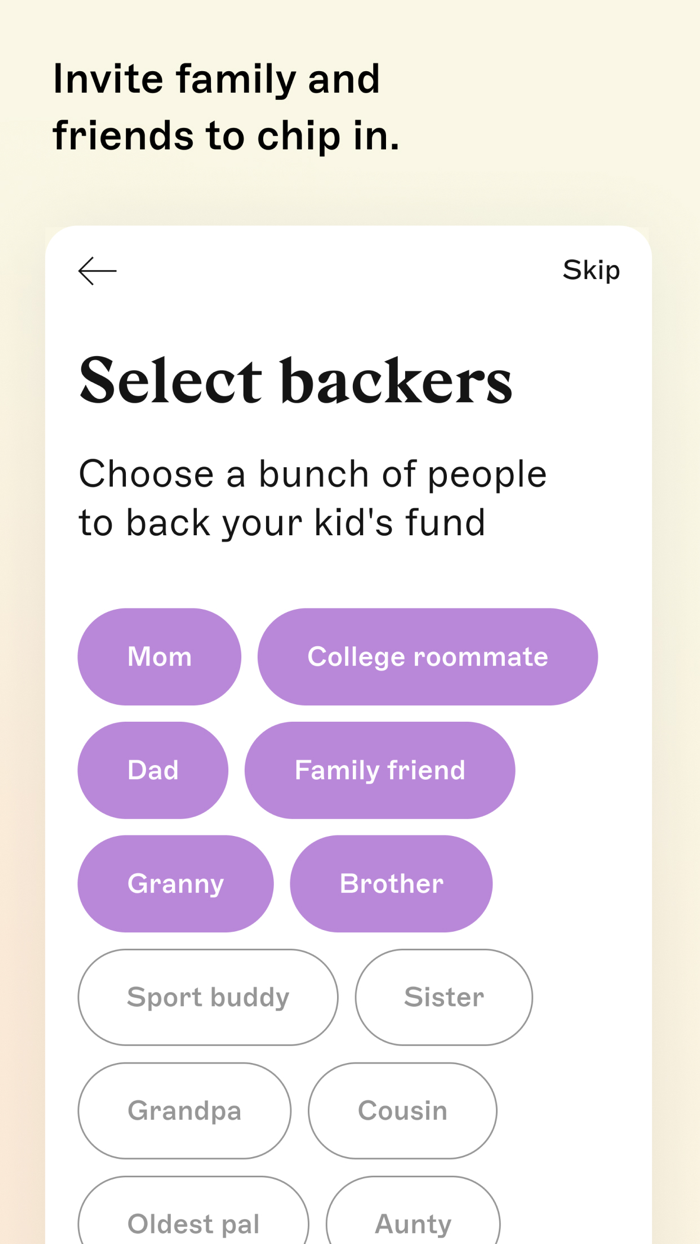Add Grandpa to the backers

coord(184,1111)
